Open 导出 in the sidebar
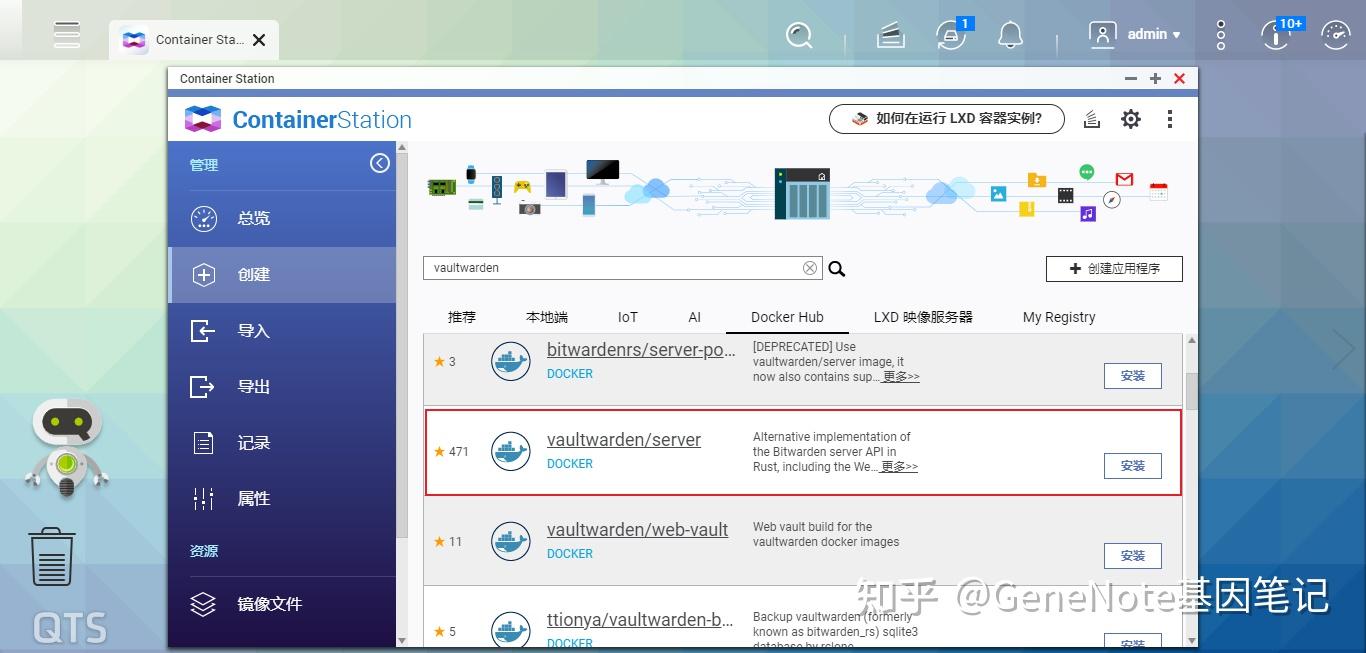Screen dimensions: 1366x653 point(282,386)
